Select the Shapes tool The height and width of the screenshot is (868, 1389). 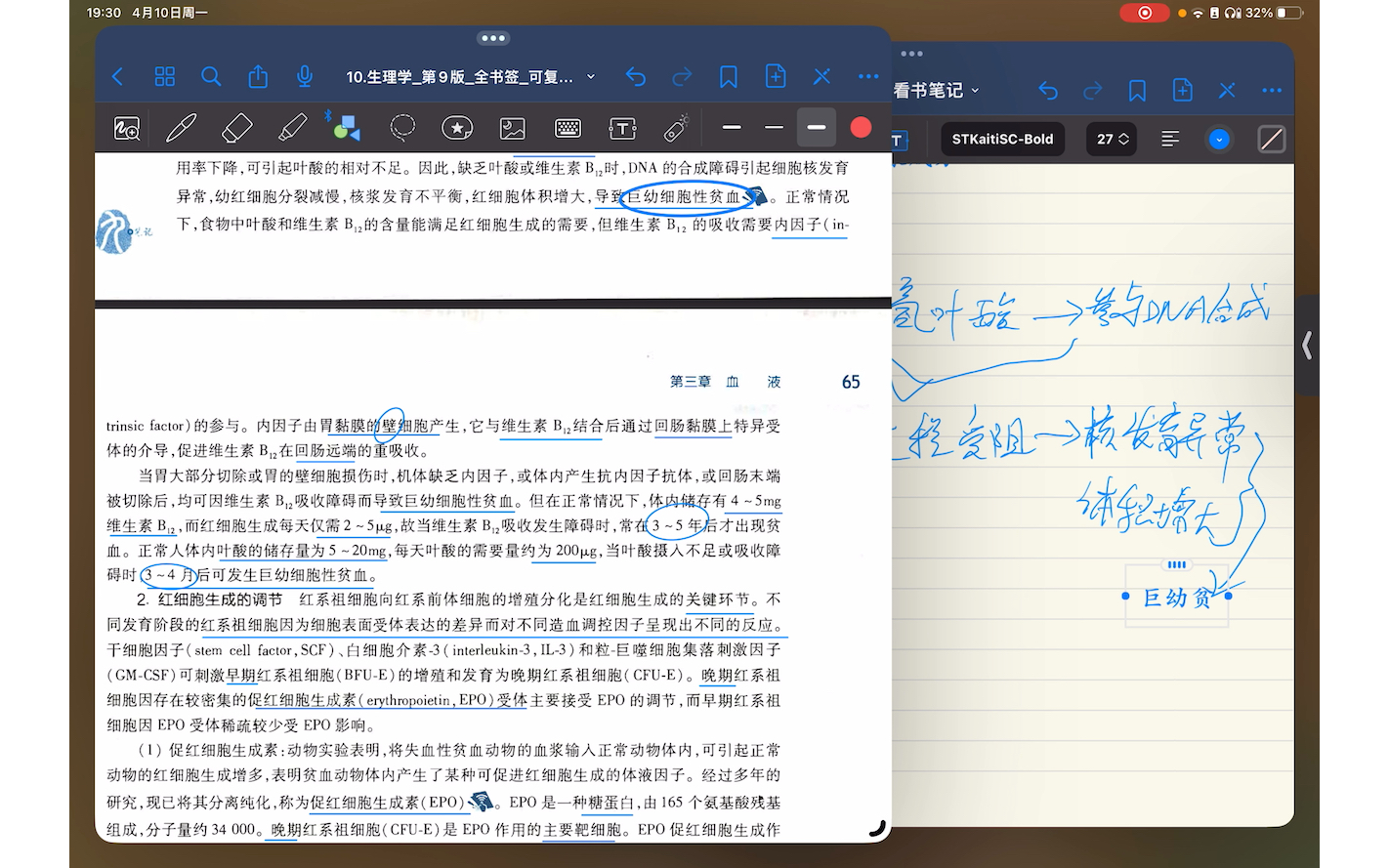(x=347, y=128)
